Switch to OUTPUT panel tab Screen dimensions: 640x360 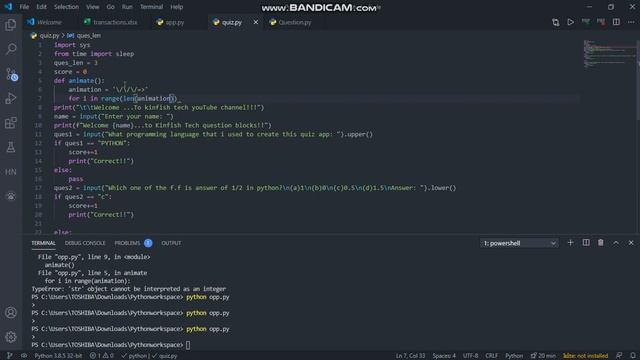pyautogui.click(x=171, y=243)
